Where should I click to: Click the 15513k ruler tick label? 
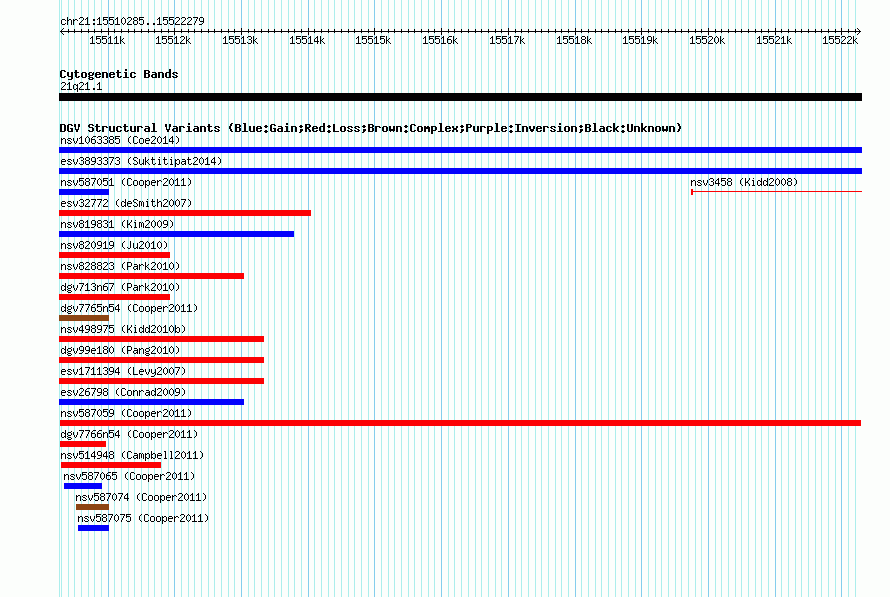coord(240,40)
